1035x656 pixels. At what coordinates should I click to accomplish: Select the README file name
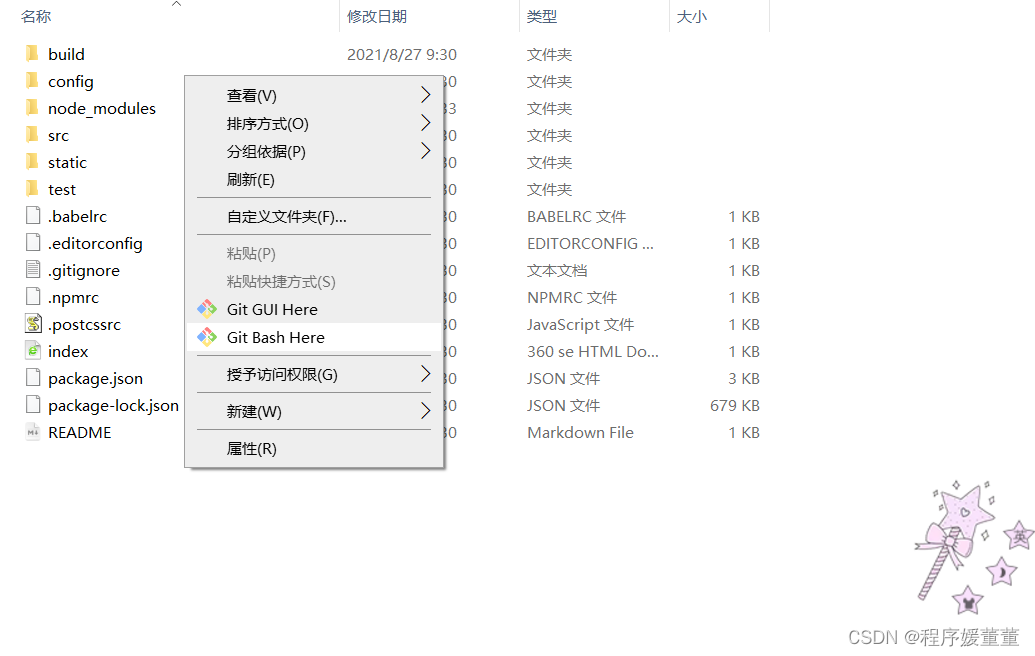tap(80, 433)
